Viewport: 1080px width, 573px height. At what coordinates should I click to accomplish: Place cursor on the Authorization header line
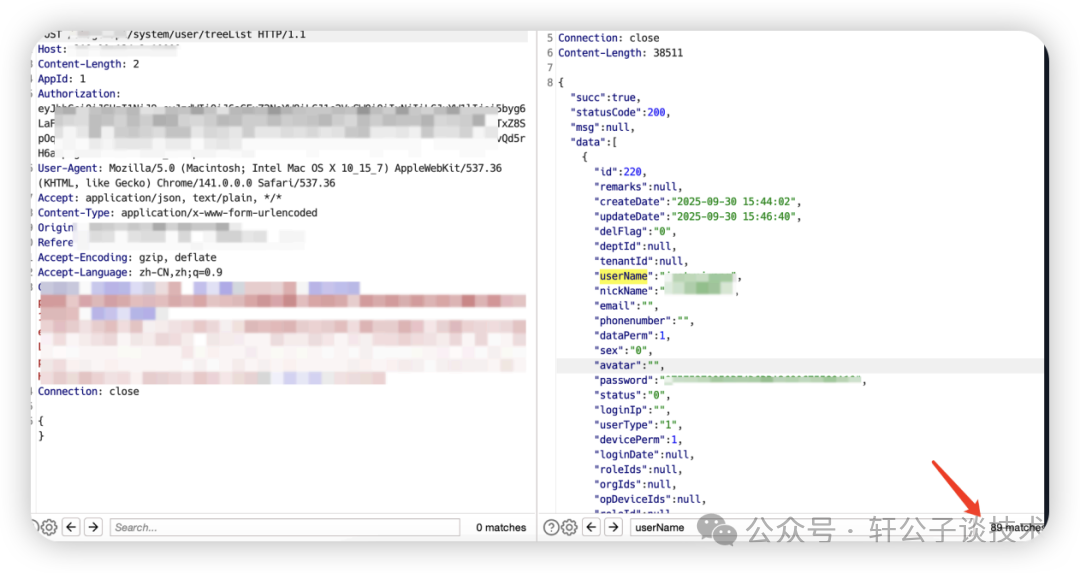(x=79, y=94)
